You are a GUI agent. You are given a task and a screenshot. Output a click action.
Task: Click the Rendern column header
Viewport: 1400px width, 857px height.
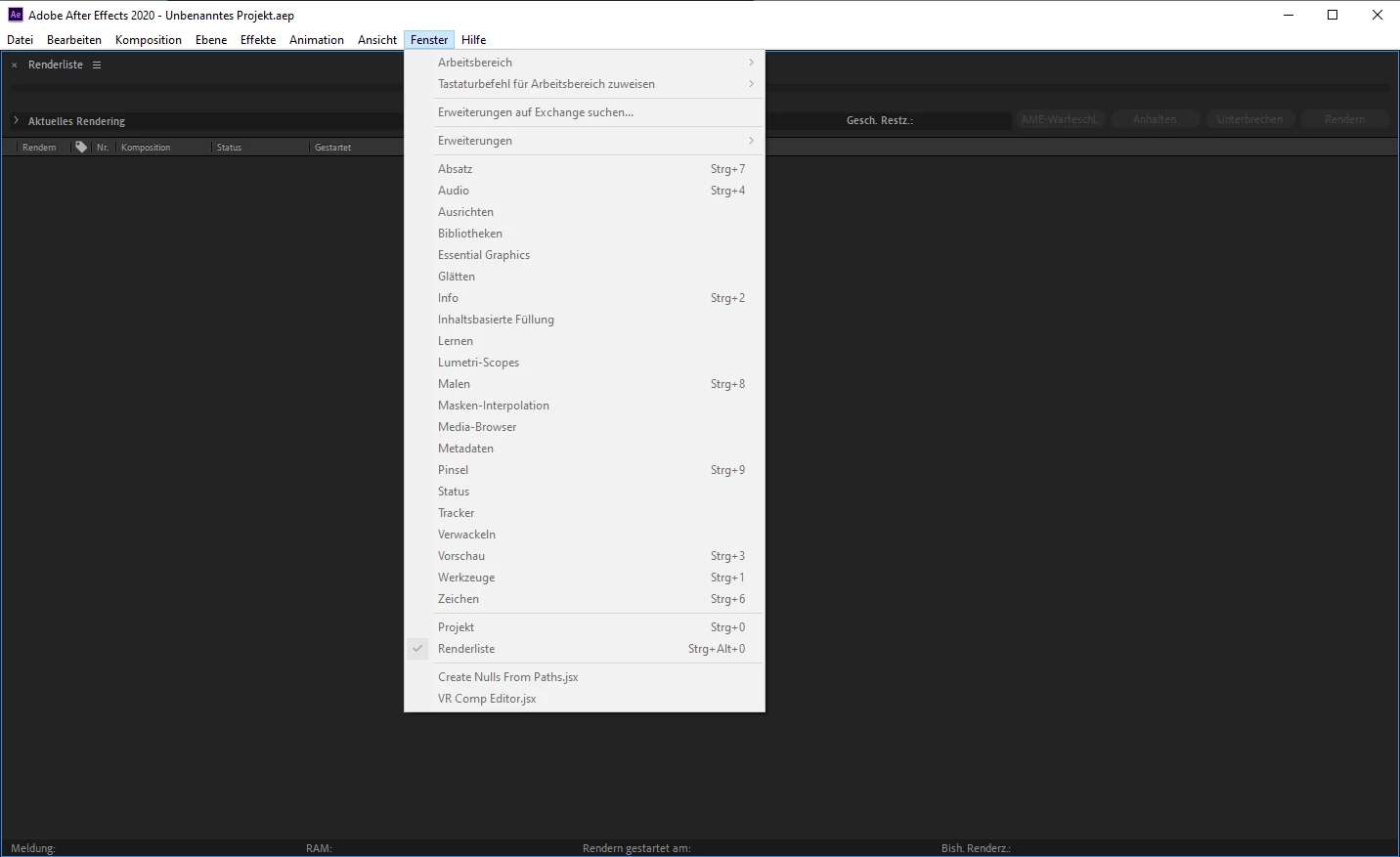(39, 148)
